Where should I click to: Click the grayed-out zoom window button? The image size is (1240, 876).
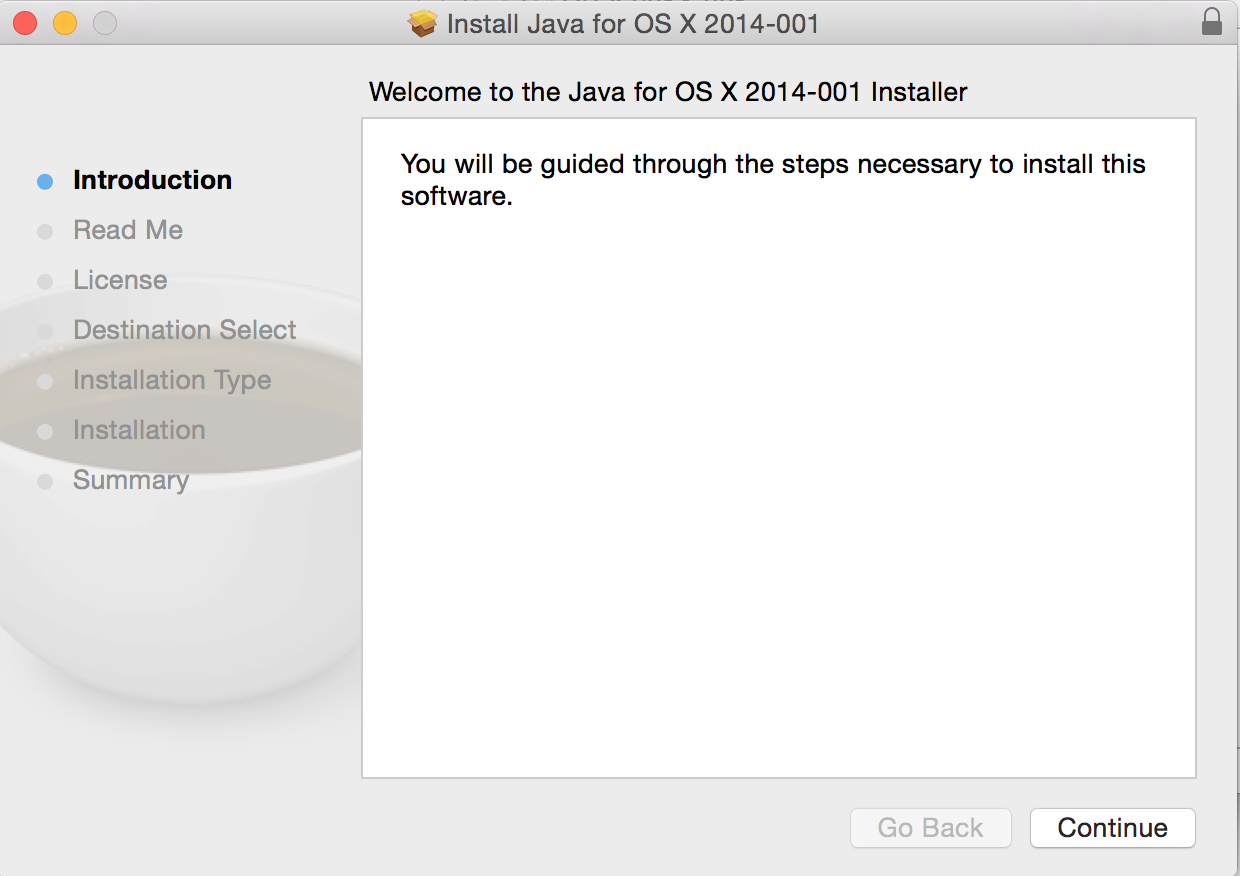(x=105, y=23)
